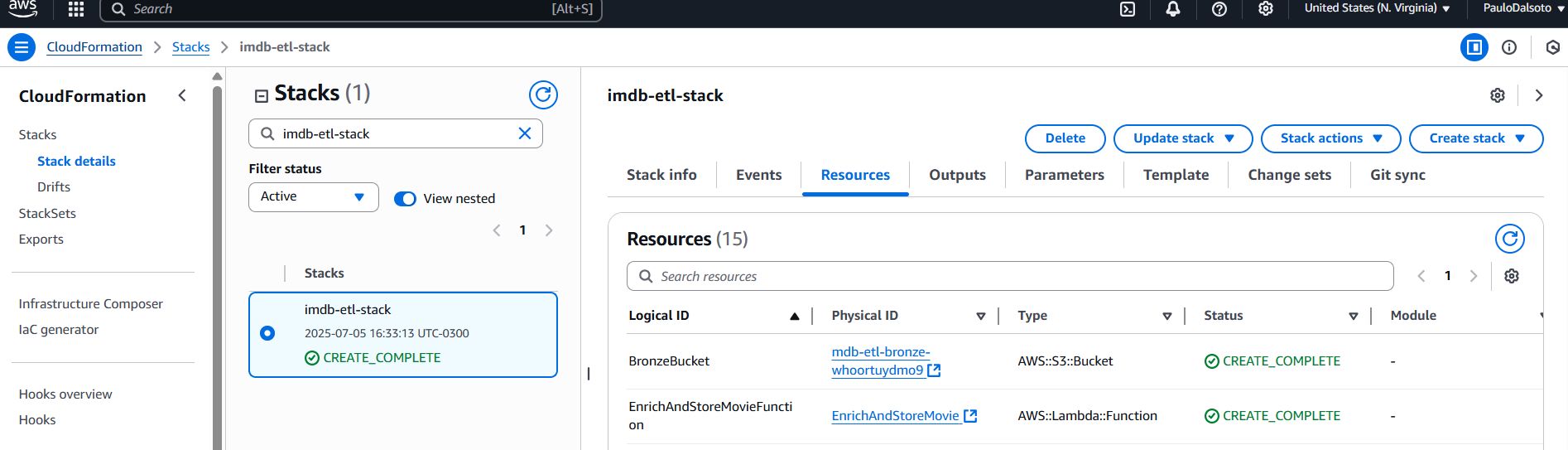
Task: Open the Update stack dropdown
Action: [x=1183, y=138]
